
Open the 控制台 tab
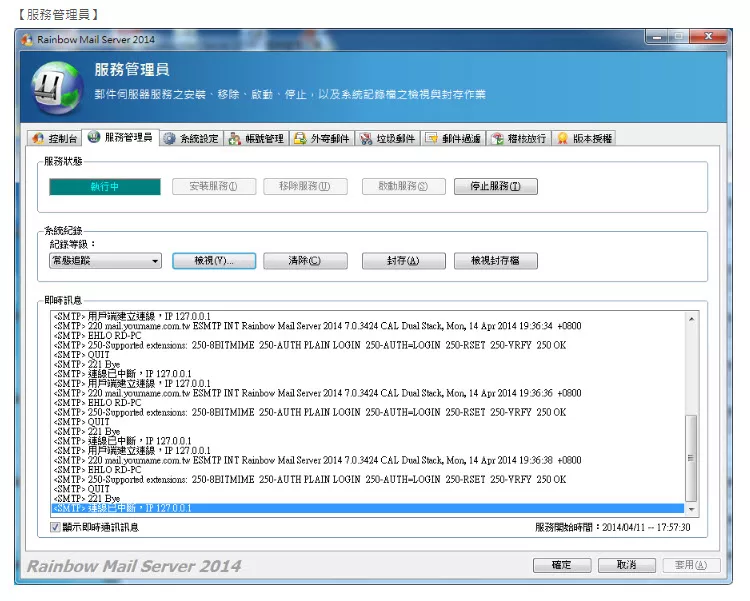(53, 139)
